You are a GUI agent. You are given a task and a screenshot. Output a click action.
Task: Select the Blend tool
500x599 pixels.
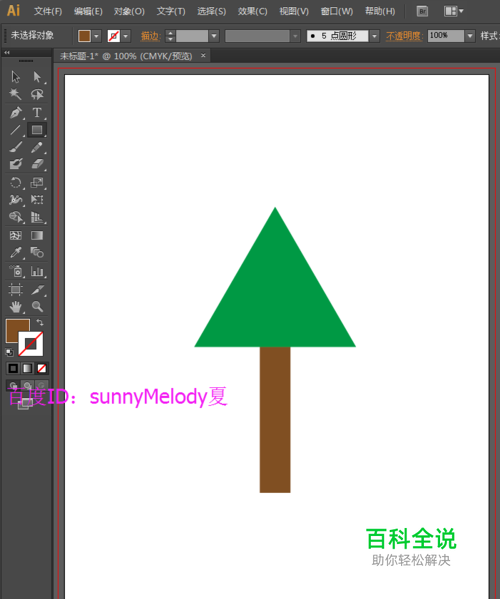pyautogui.click(x=37, y=253)
